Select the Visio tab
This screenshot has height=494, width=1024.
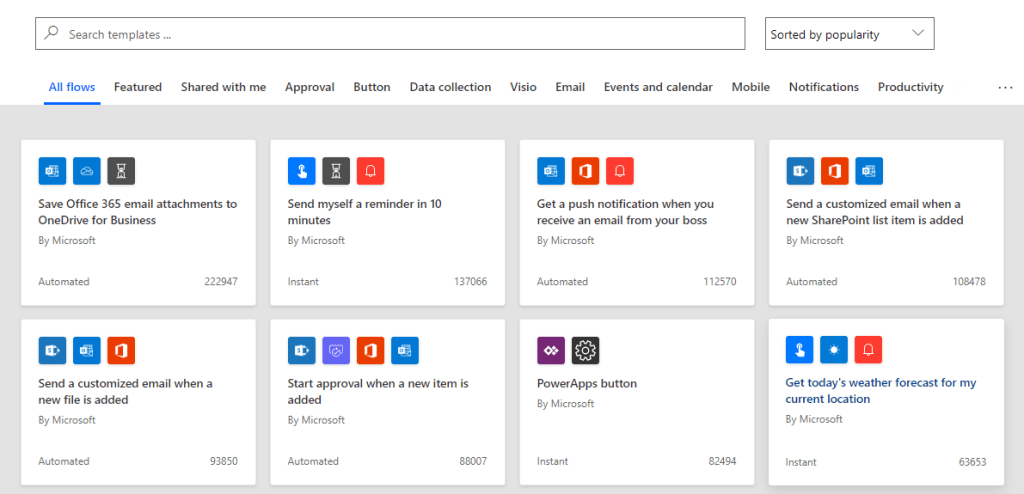(523, 87)
